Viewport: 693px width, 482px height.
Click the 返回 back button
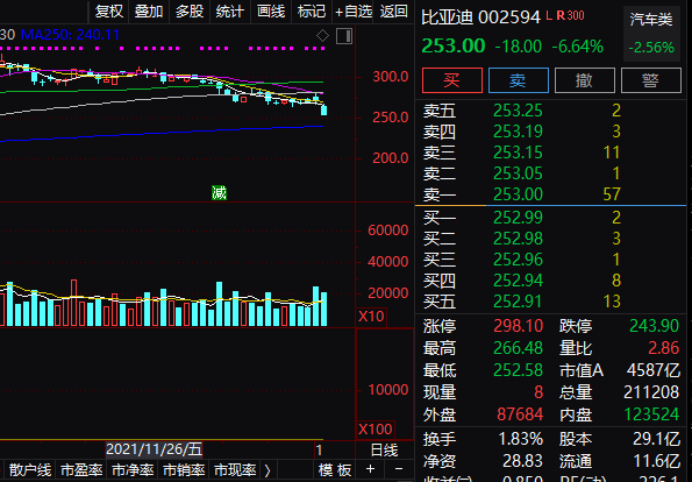393,11
